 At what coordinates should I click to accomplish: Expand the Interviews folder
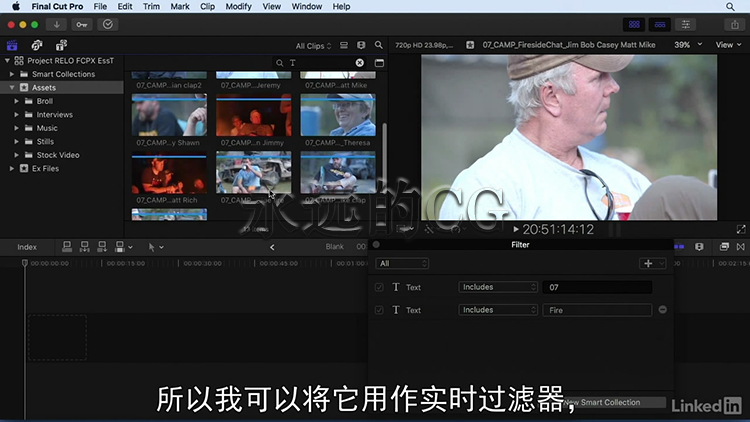(16, 114)
